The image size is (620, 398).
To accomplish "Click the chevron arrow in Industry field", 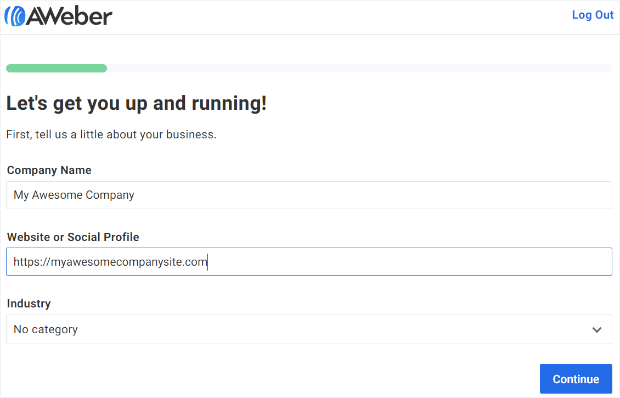I will point(597,330).
